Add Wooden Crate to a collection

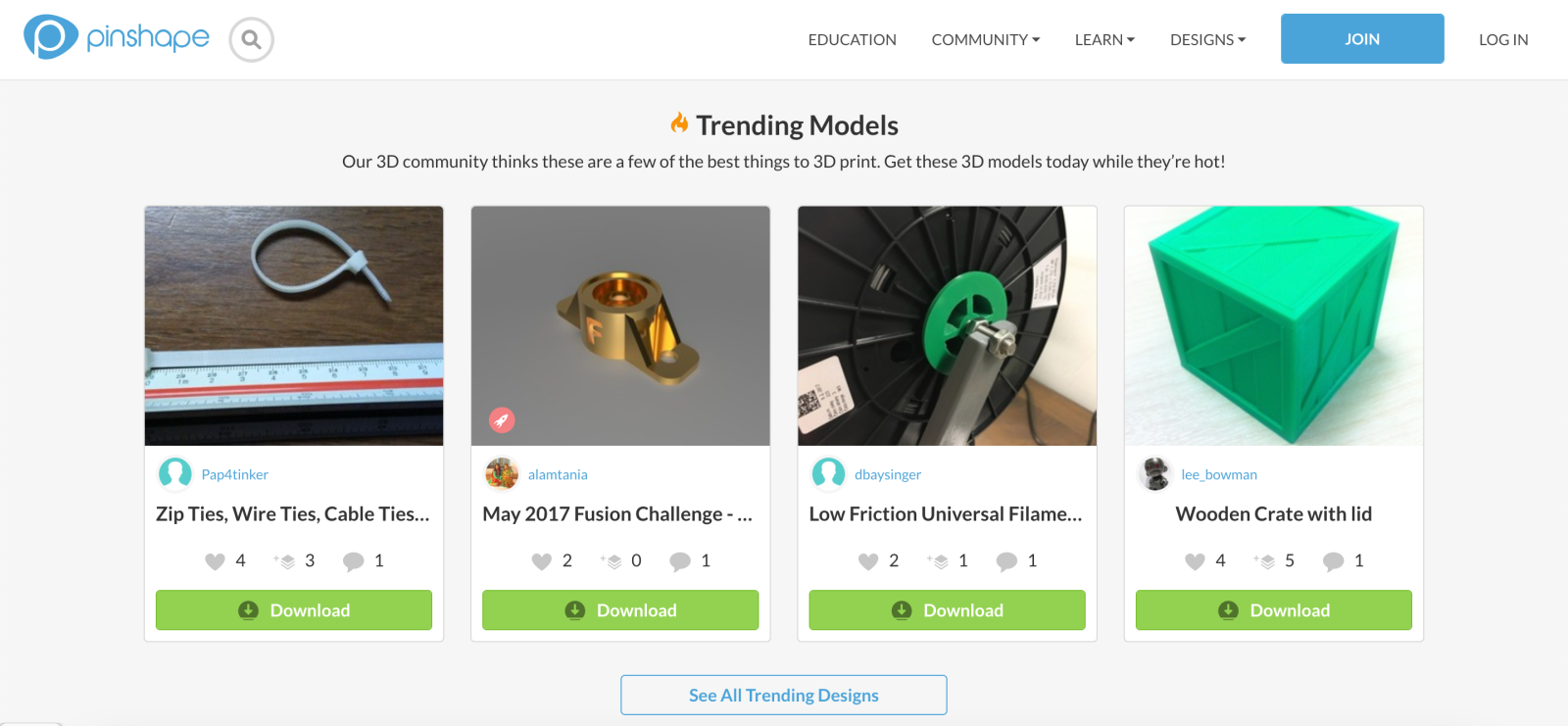coord(1265,561)
